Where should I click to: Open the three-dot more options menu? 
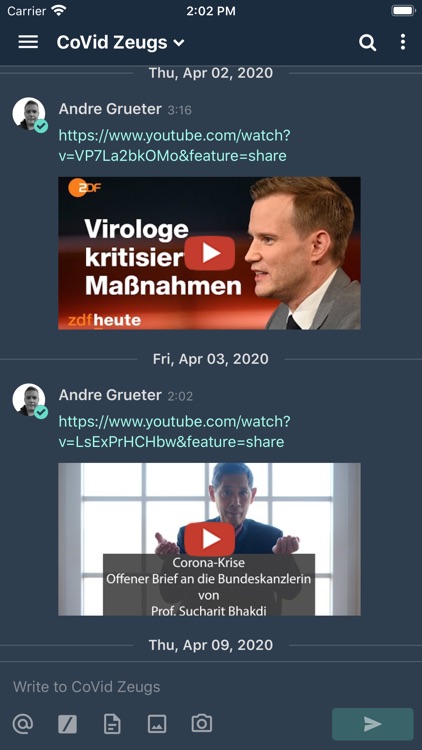pyautogui.click(x=403, y=42)
